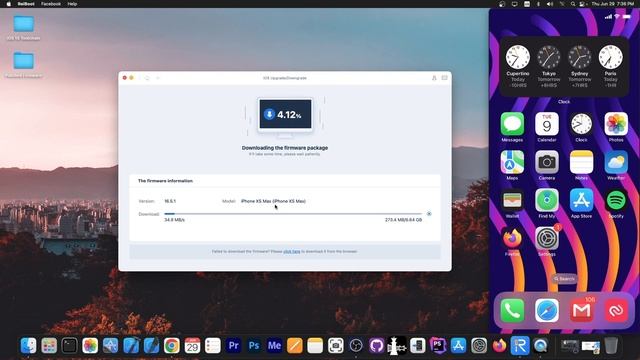Image resolution: width=640 pixels, height=360 pixels.
Task: Open Wallet app on the iPhone mirror
Action: point(512,200)
